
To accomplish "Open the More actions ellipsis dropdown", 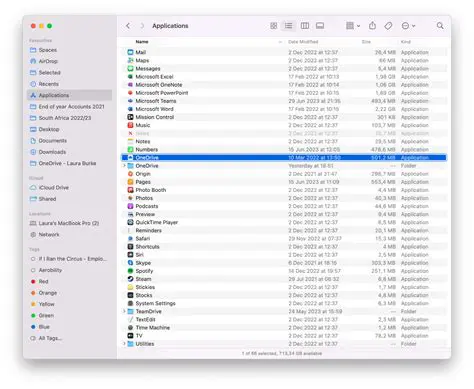I will click(408, 26).
